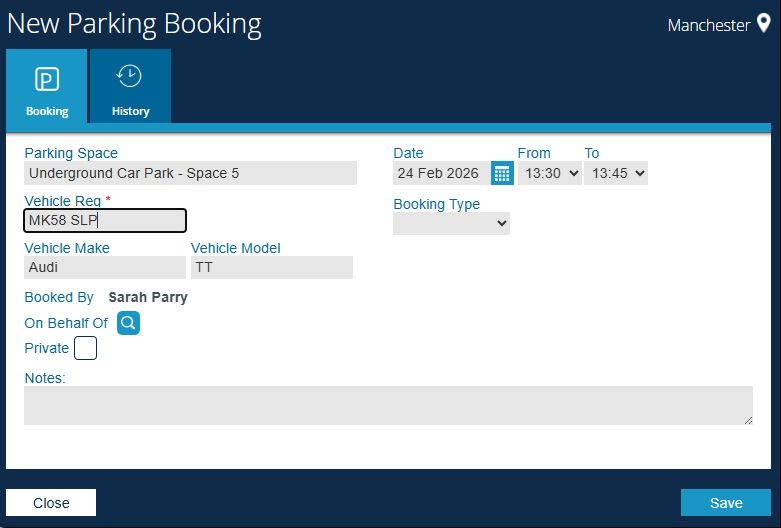Click the Manchester location name
This screenshot has width=781, height=528.
(708, 25)
